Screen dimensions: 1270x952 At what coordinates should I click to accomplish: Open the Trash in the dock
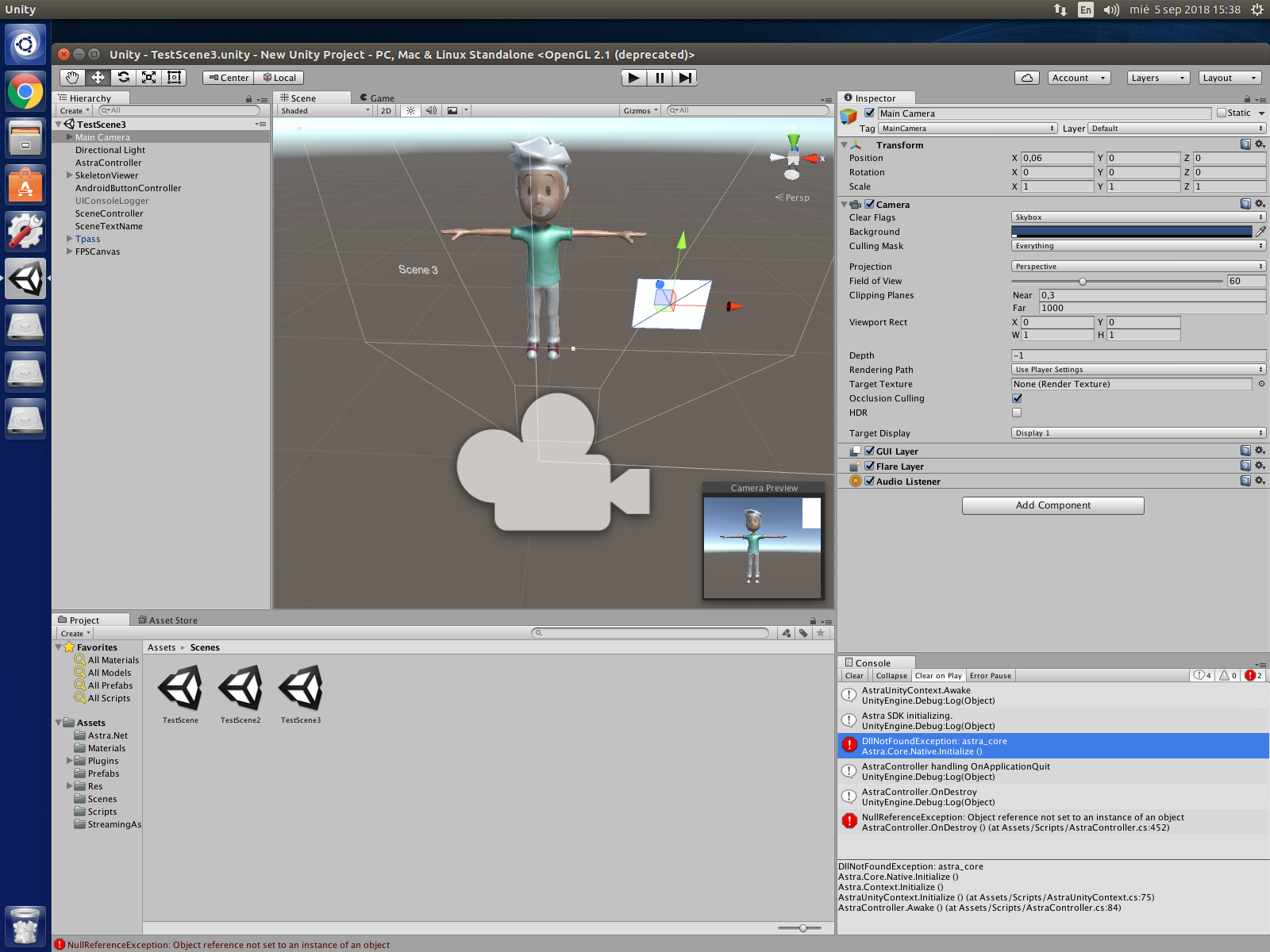point(25,925)
